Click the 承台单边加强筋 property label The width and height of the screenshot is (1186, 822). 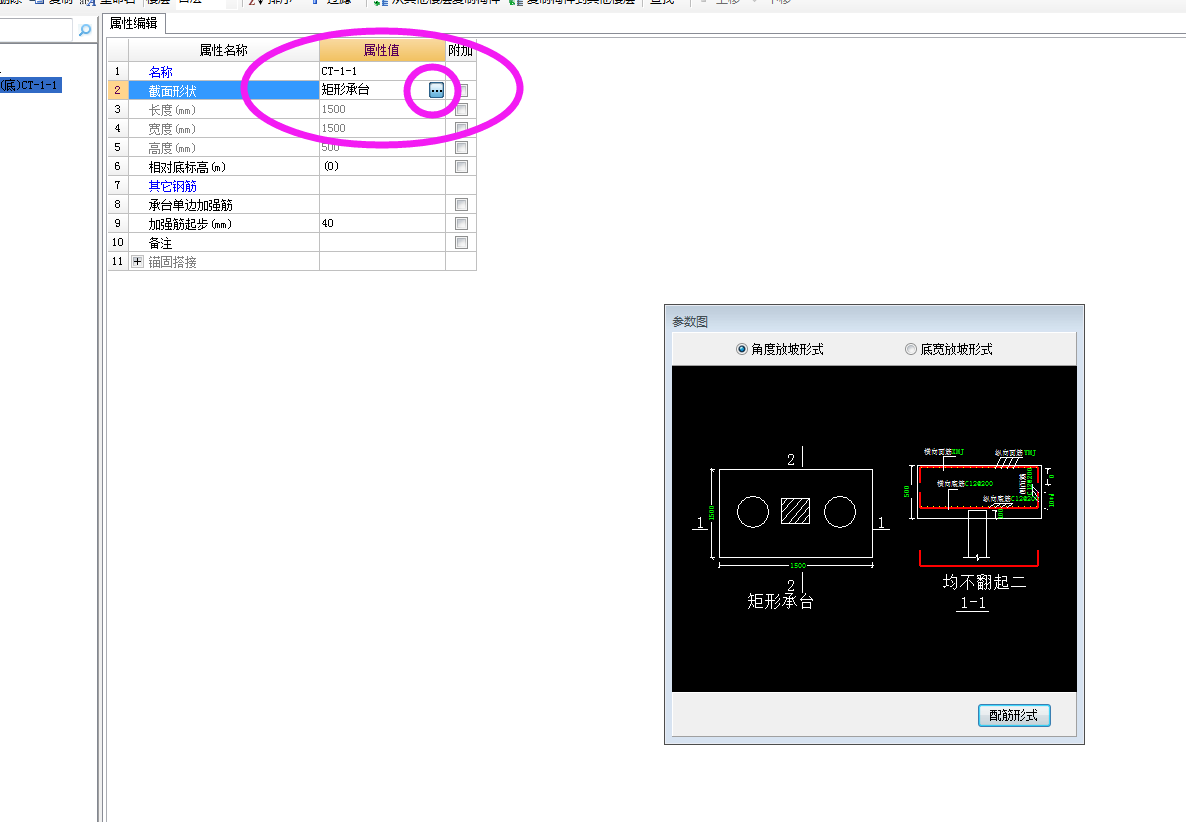click(191, 206)
